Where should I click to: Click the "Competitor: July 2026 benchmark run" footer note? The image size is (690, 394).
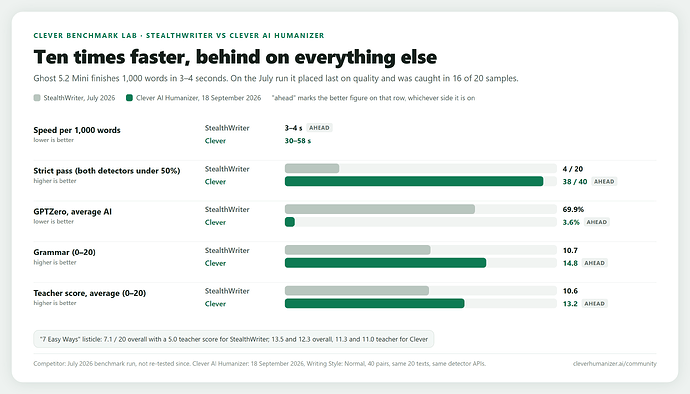(260, 364)
